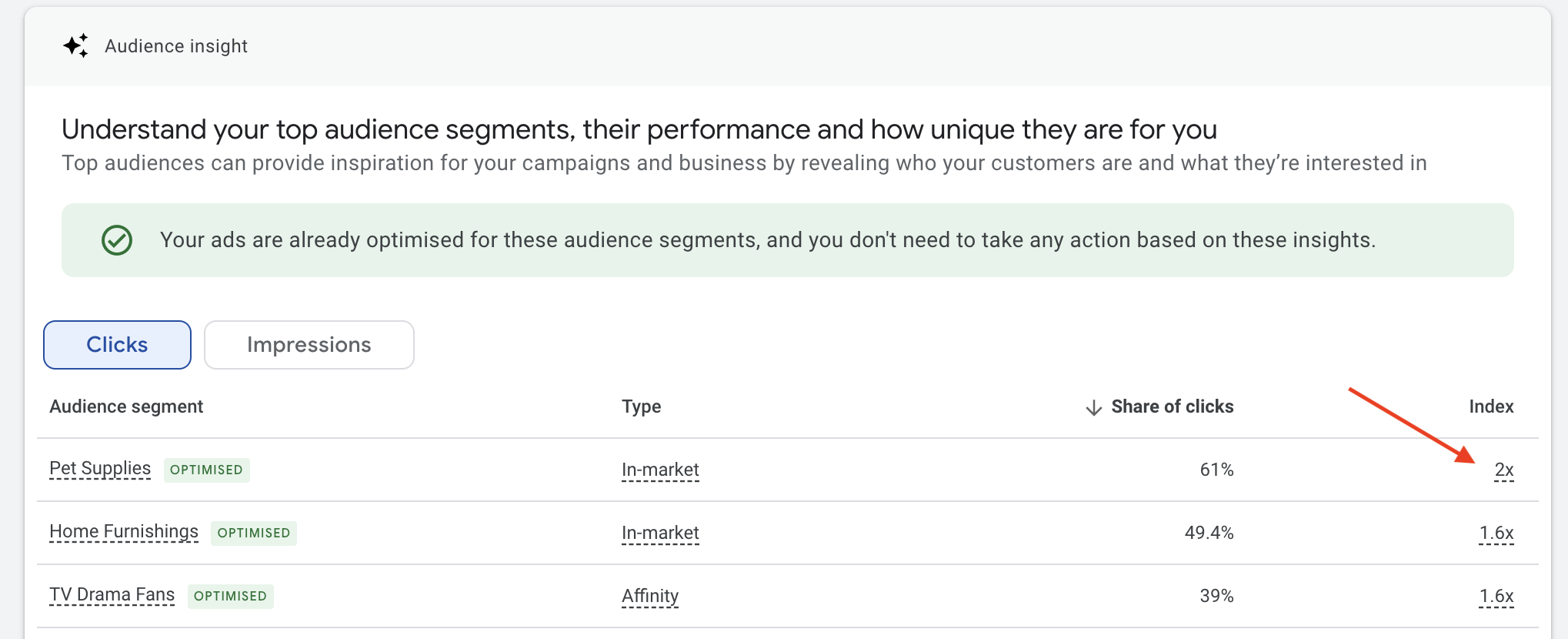Image resolution: width=1568 pixels, height=639 pixels.
Task: Click the green checkmark optimised icon
Action: coord(117,240)
